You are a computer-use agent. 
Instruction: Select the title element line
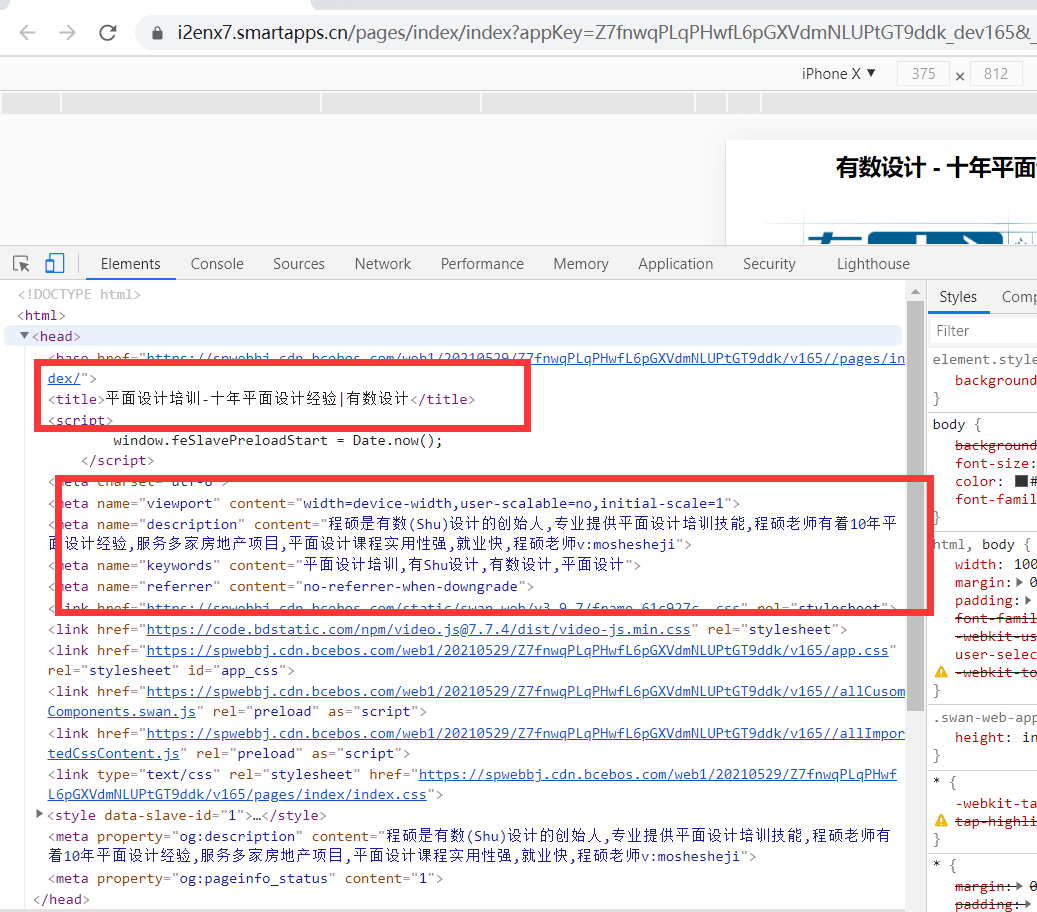pos(261,399)
